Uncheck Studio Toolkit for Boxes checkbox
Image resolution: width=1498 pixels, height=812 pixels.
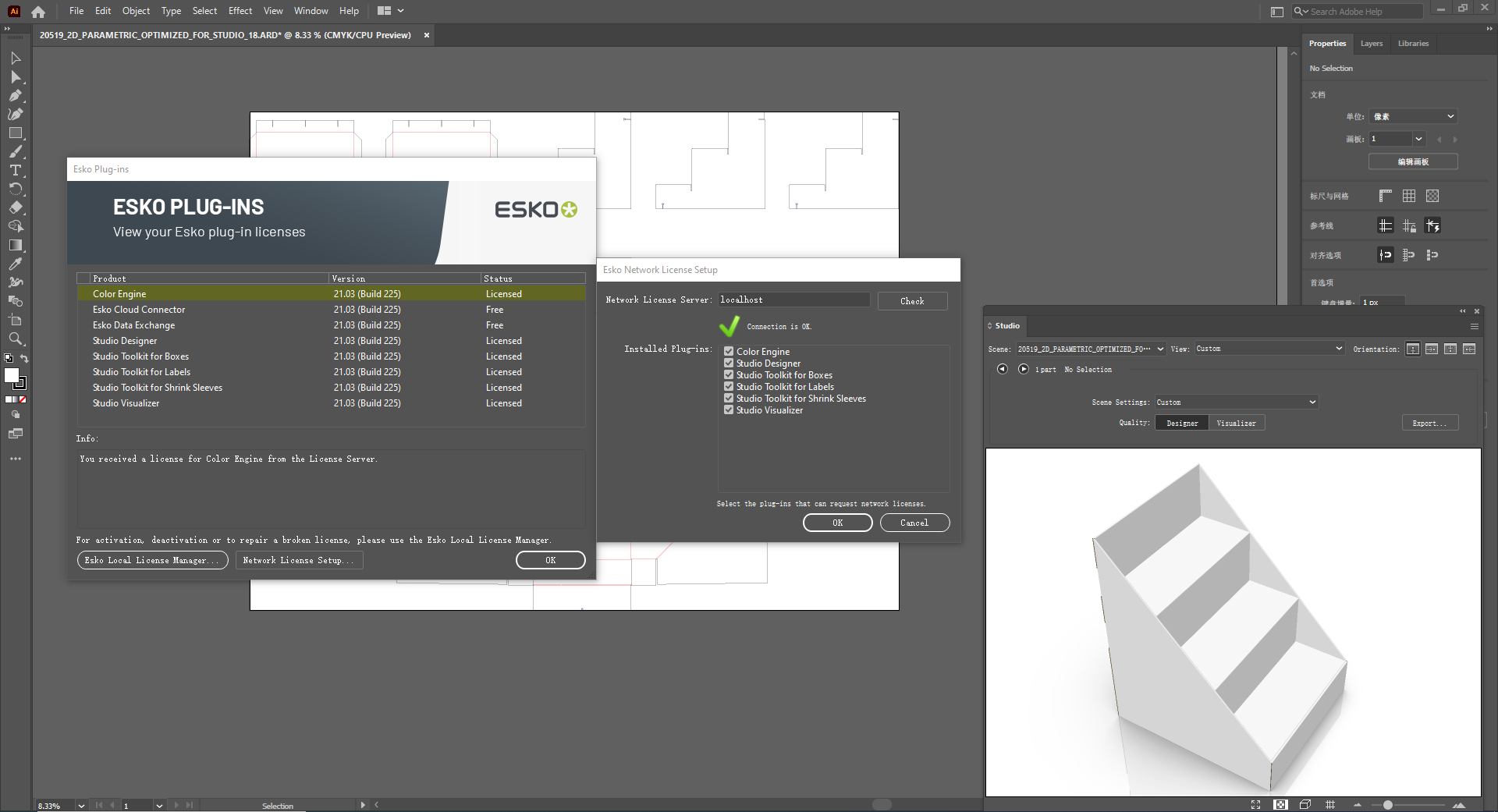[x=729, y=374]
